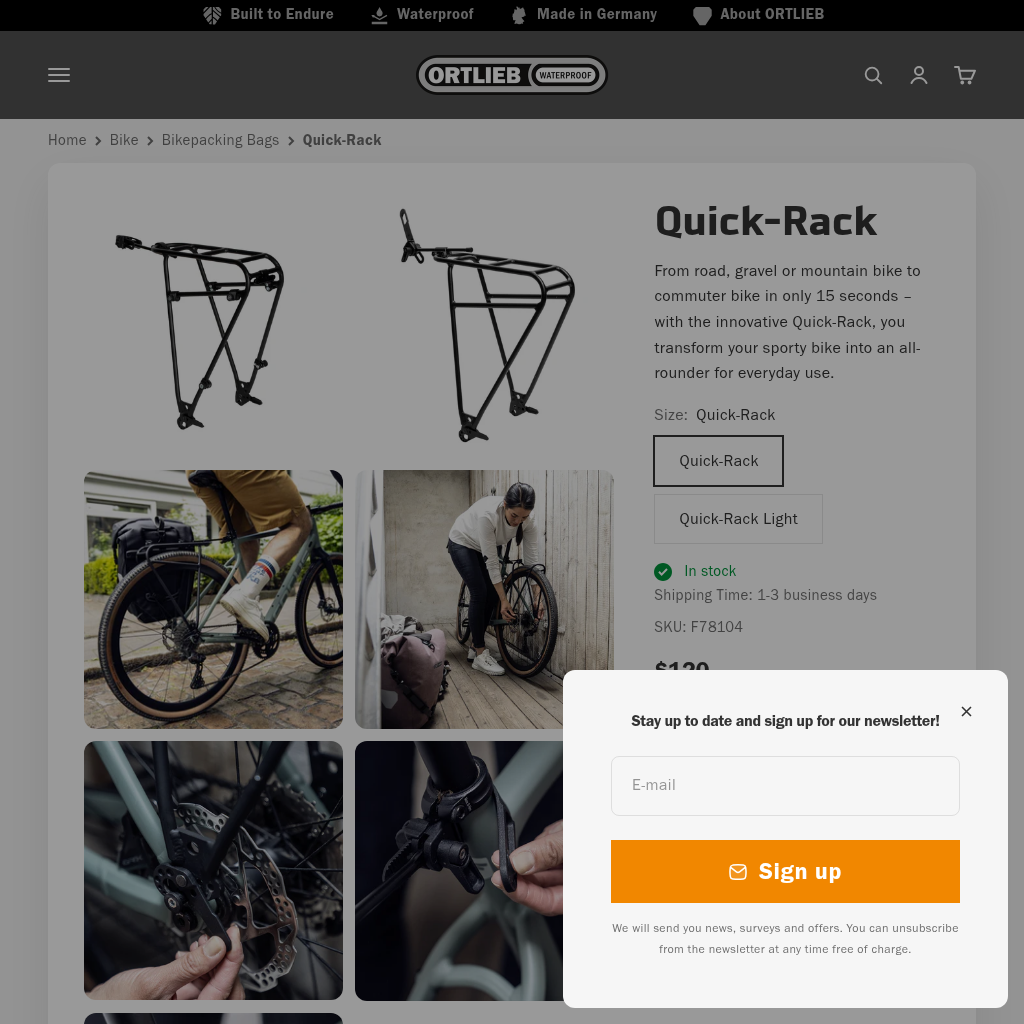1024x1024 pixels.
Task: Click the Made in Germany icon
Action: coord(519,15)
